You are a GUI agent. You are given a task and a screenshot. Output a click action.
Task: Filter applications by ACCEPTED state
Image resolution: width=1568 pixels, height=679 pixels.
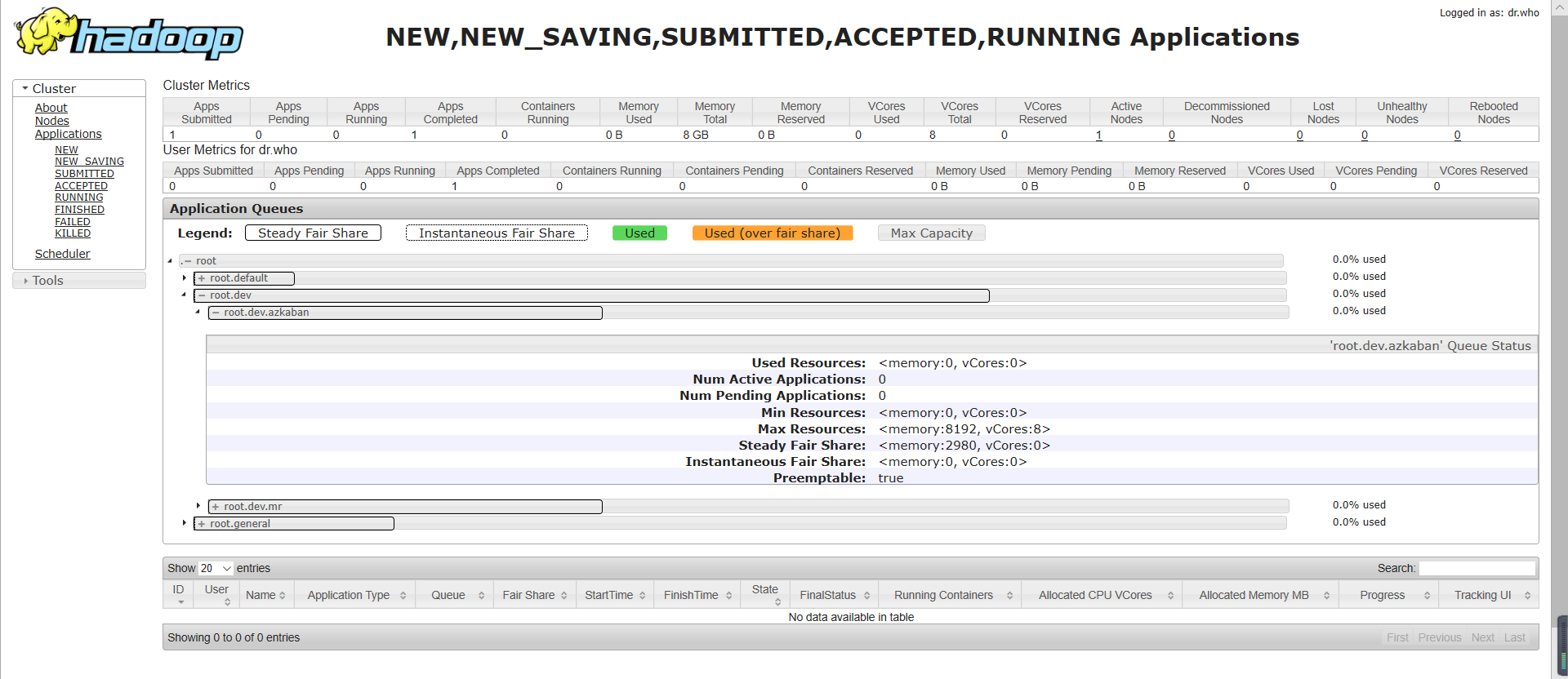pyautogui.click(x=81, y=186)
